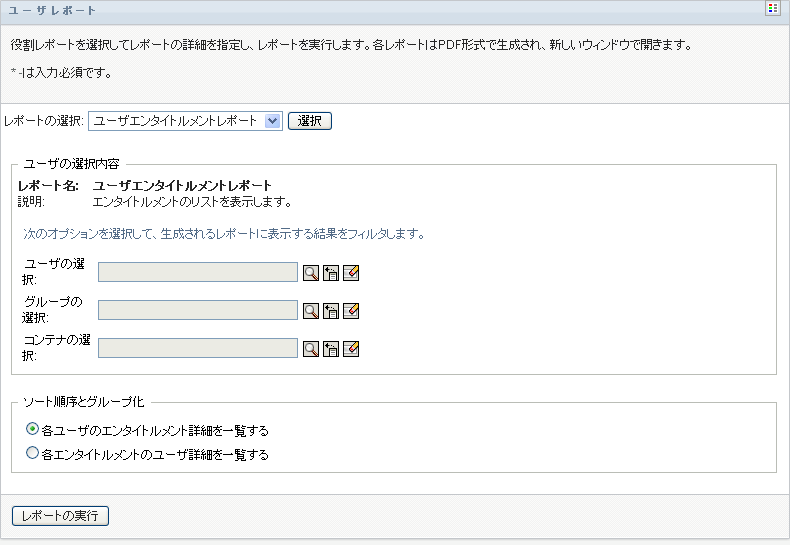Click the grid icon in ユーザレポート title bar
This screenshot has width=790, height=545.
[x=772, y=9]
